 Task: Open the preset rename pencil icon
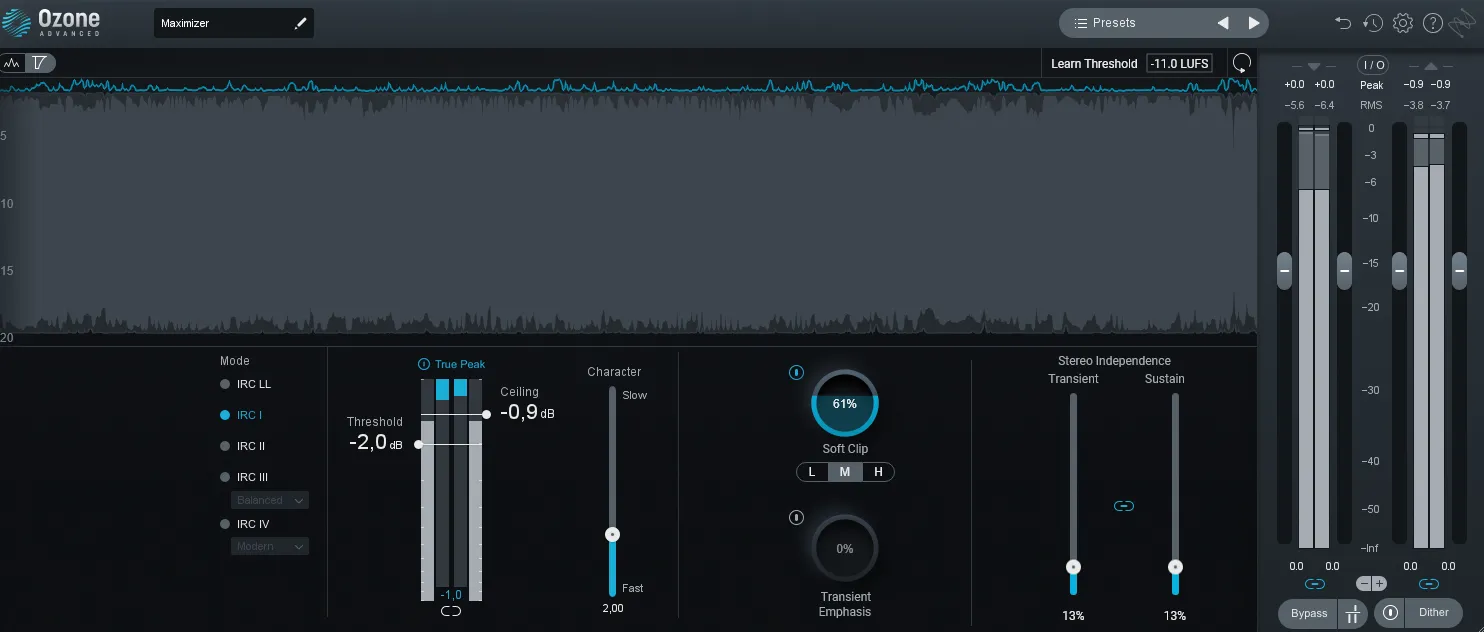click(x=301, y=22)
